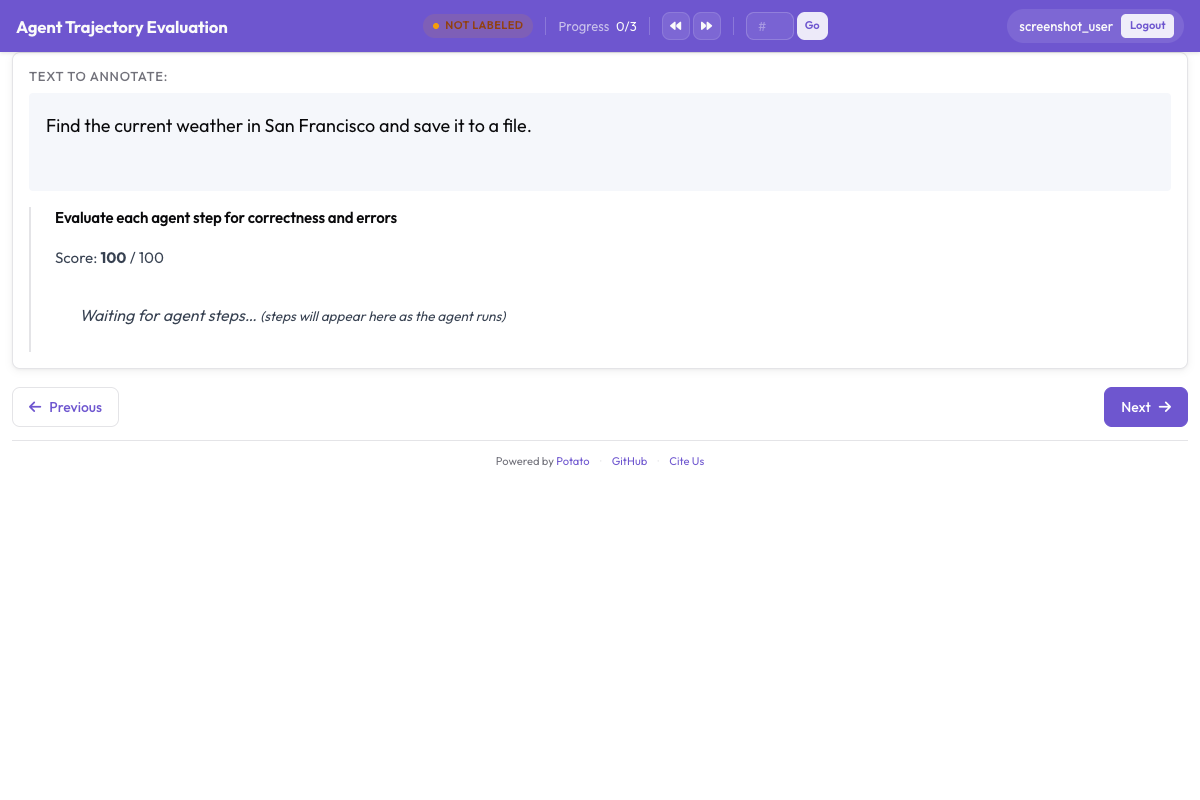Click the TEXT TO ANNOTATE label

tap(98, 76)
